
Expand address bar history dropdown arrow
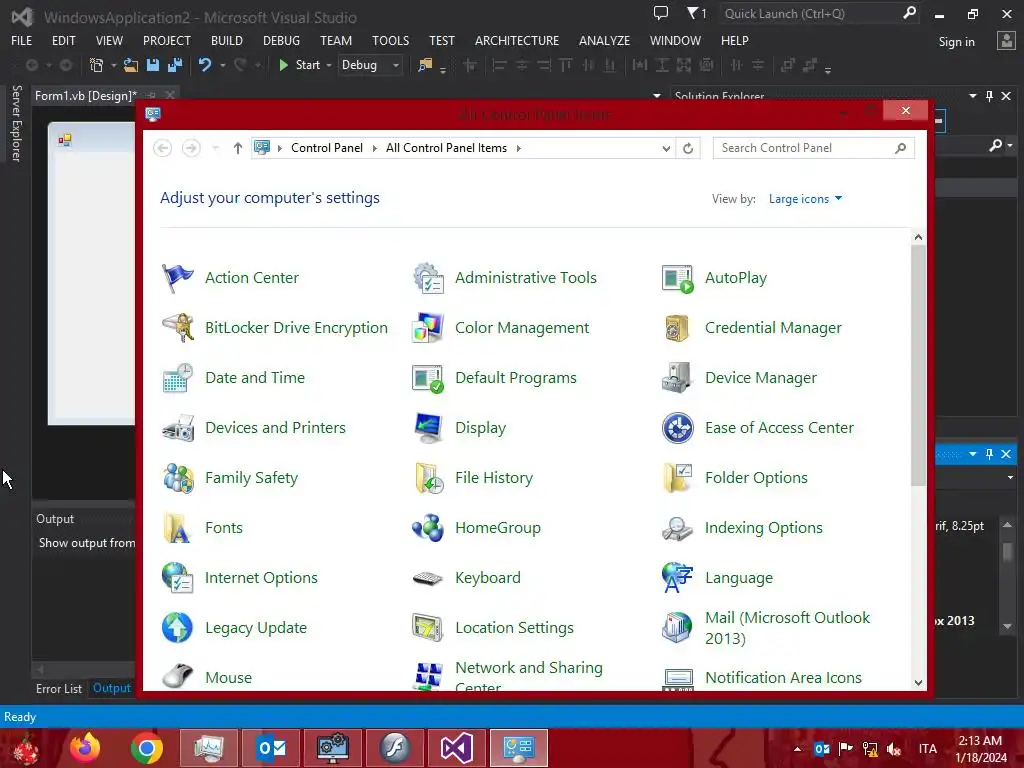[665, 148]
